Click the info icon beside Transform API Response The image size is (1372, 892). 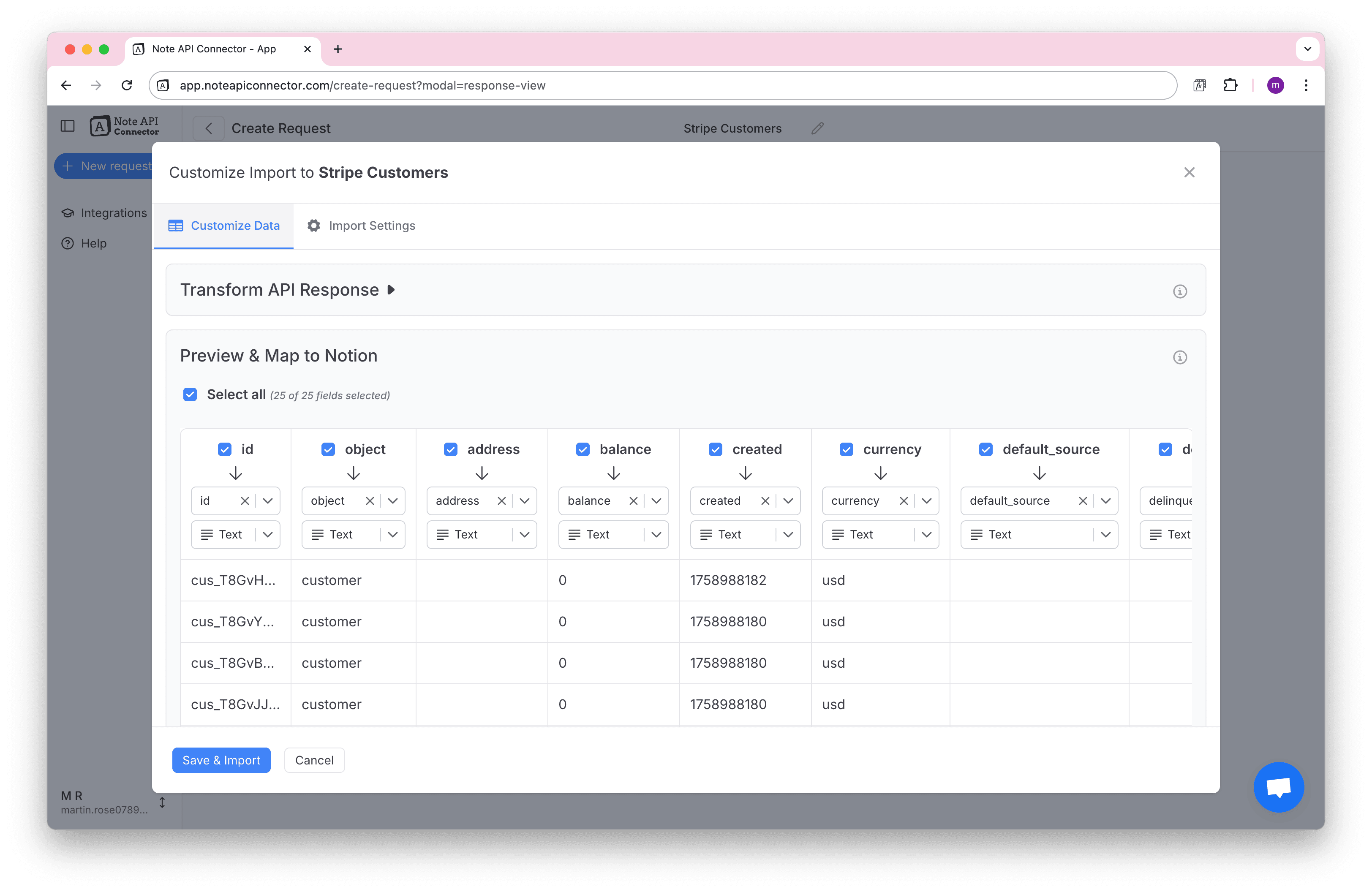coord(1179,291)
